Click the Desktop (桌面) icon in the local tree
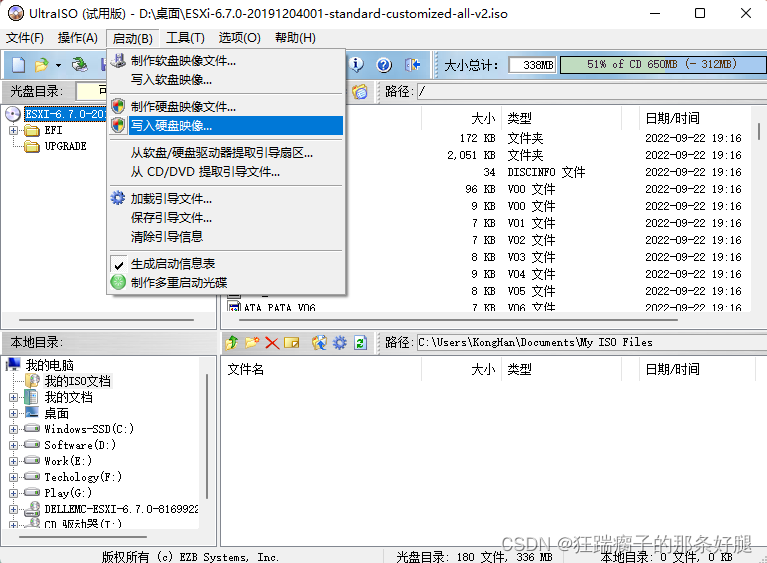 point(32,413)
